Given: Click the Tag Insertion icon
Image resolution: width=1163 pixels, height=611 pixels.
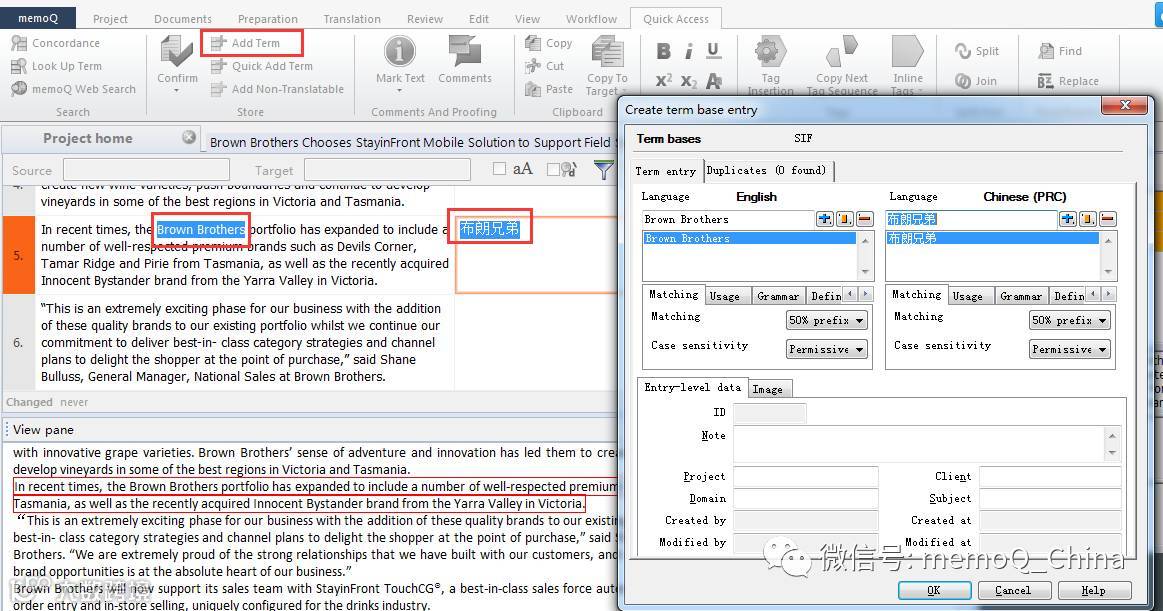Looking at the screenshot, I should pos(770,51).
